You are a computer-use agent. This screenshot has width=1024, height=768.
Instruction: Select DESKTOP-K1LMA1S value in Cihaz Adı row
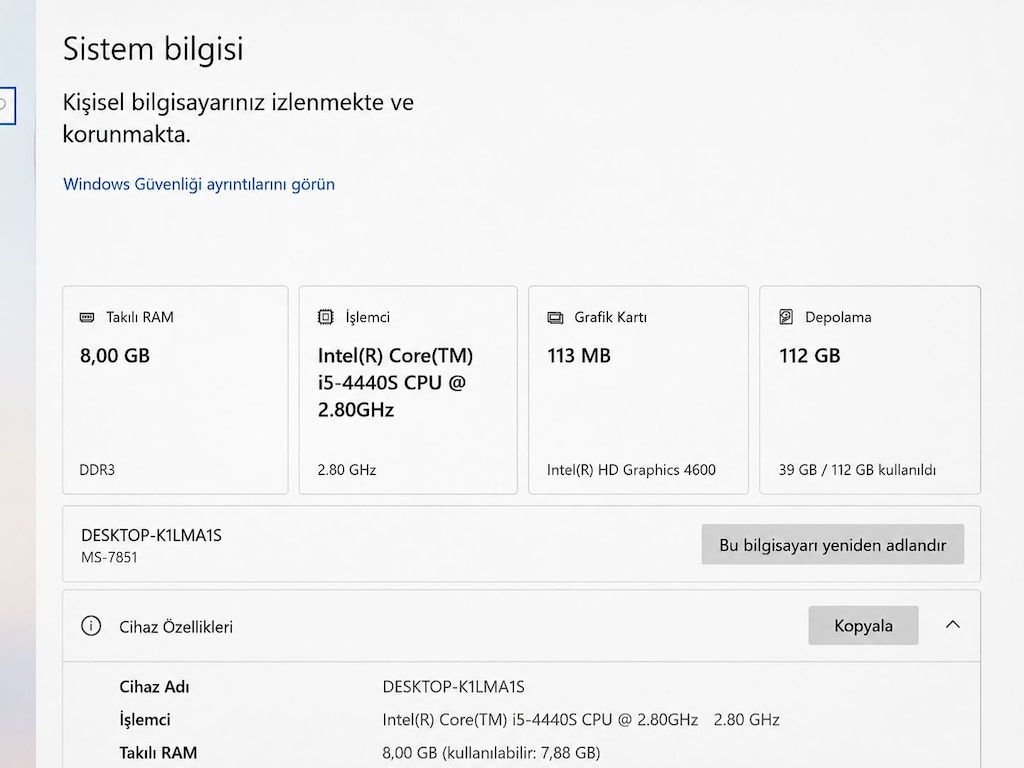click(453, 687)
